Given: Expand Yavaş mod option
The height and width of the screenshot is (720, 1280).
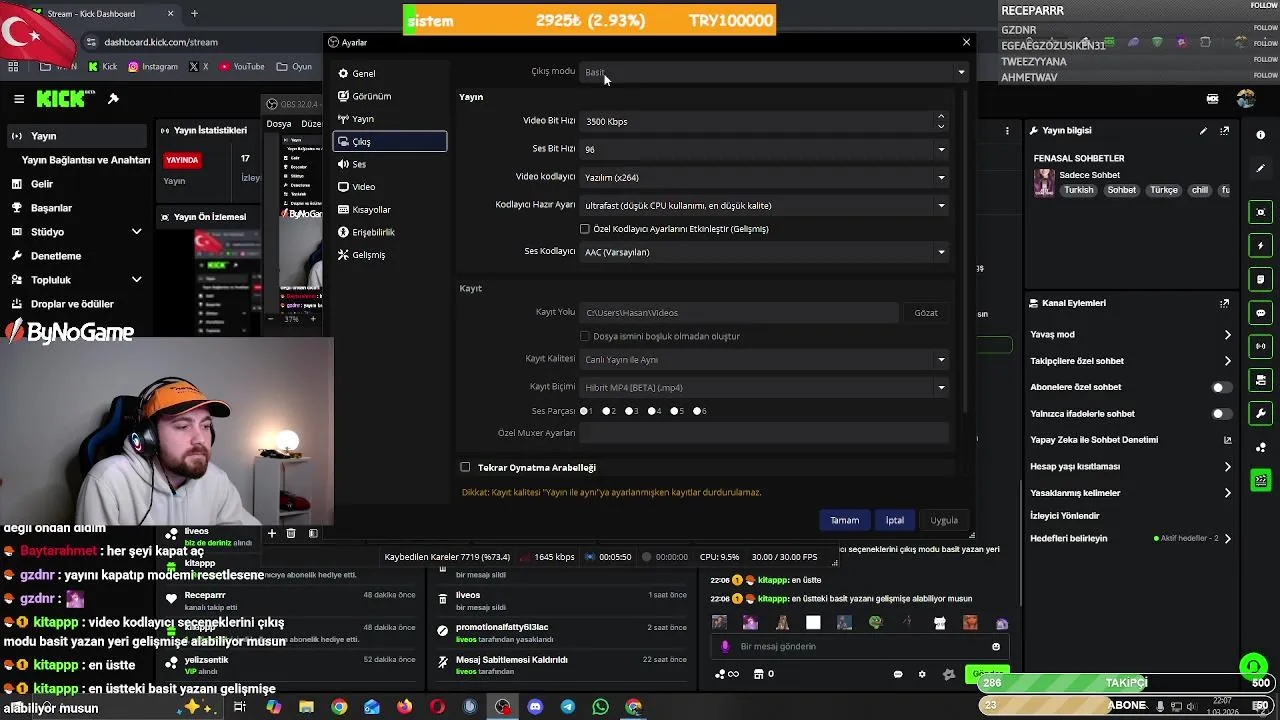Looking at the screenshot, I should (1227, 335).
